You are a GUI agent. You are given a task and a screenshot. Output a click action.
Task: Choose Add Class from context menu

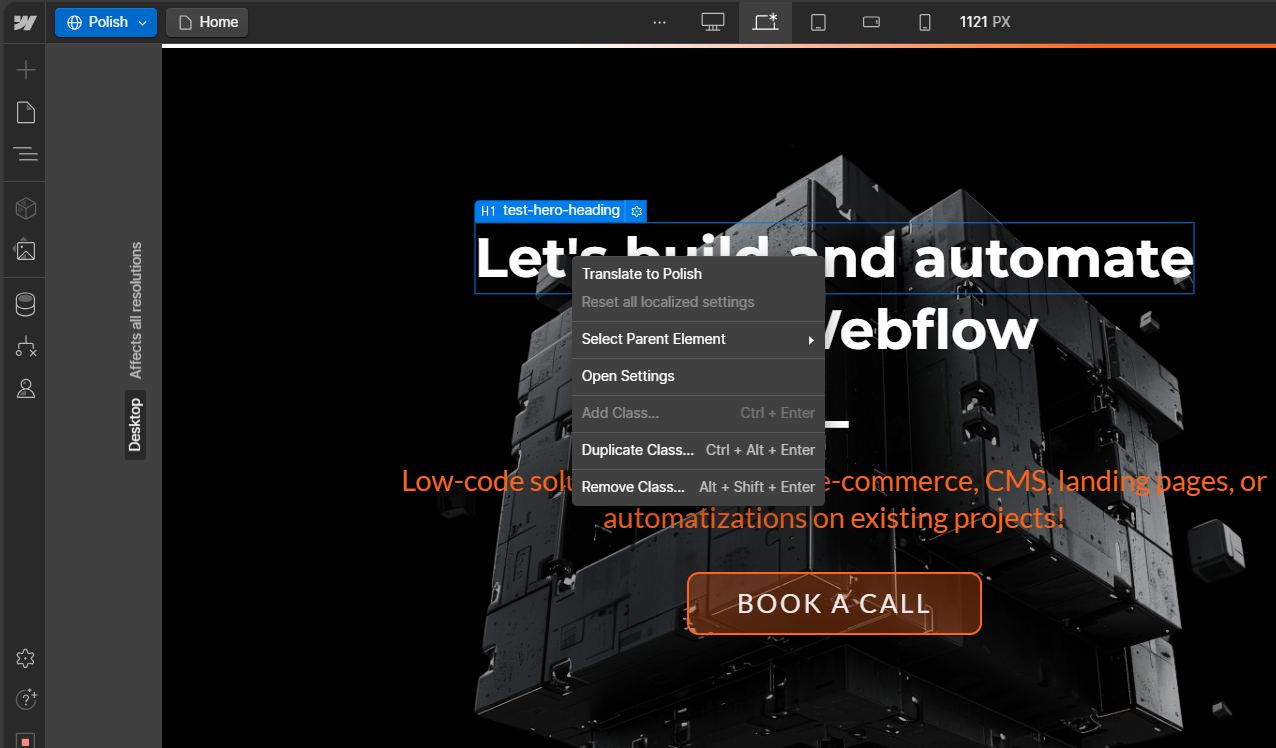tap(698, 413)
